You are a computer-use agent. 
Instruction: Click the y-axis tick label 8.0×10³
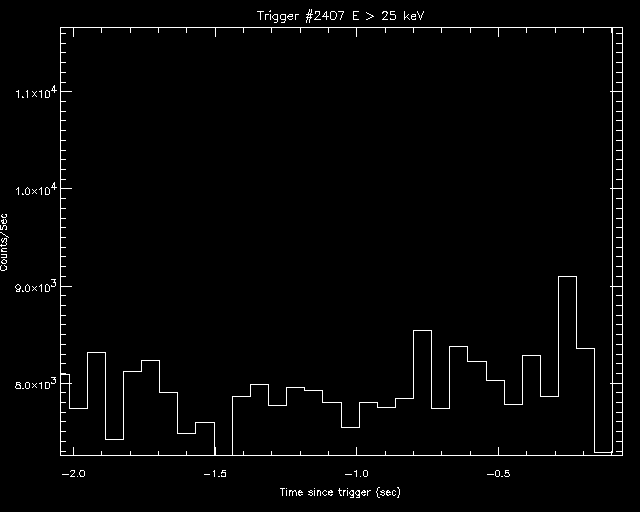pyautogui.click(x=36, y=385)
